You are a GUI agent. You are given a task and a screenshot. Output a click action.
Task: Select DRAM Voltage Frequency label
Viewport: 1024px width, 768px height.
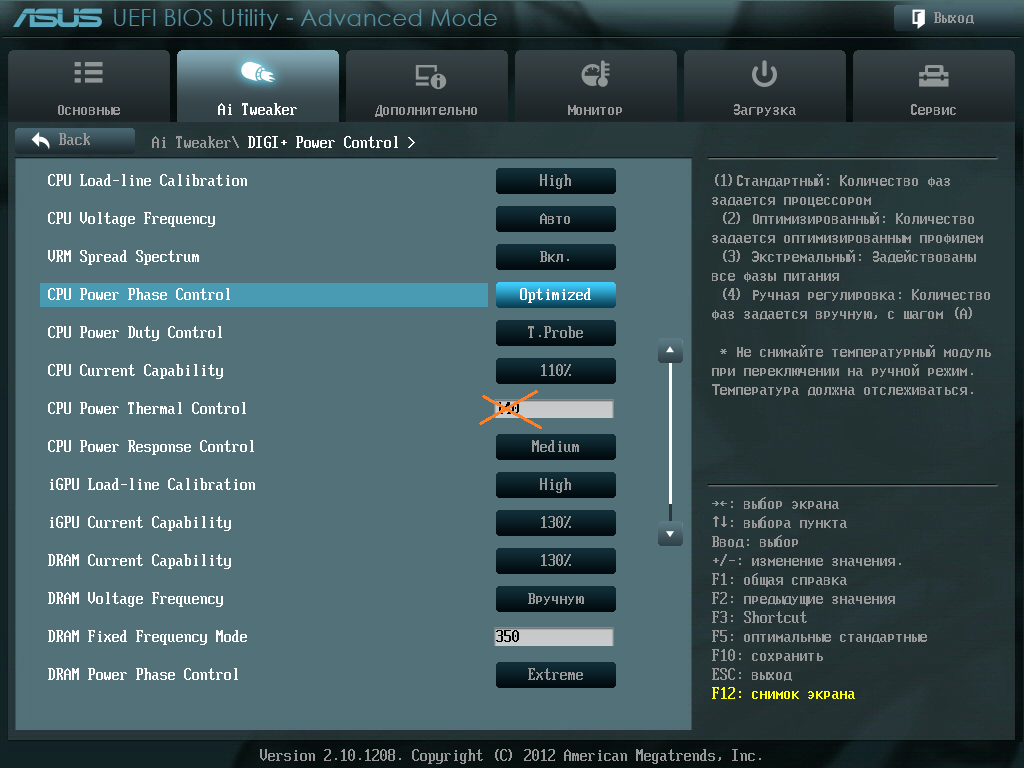click(x=135, y=599)
